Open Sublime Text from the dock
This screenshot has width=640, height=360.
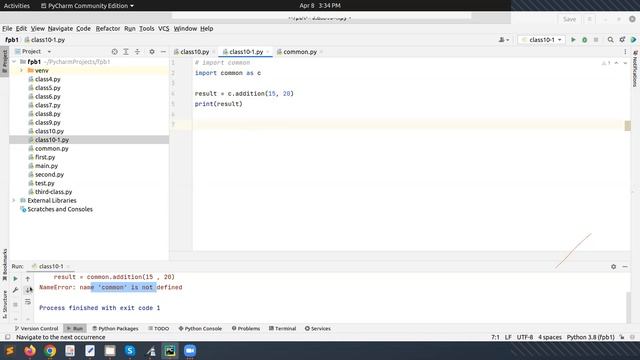[x=10, y=351]
